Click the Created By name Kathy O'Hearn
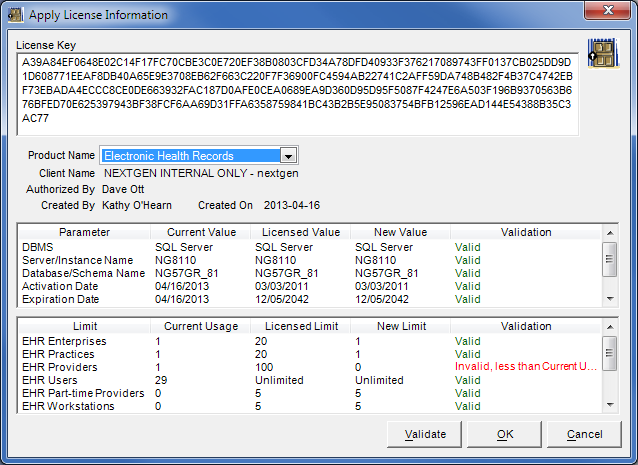638x465 pixels. [137, 205]
